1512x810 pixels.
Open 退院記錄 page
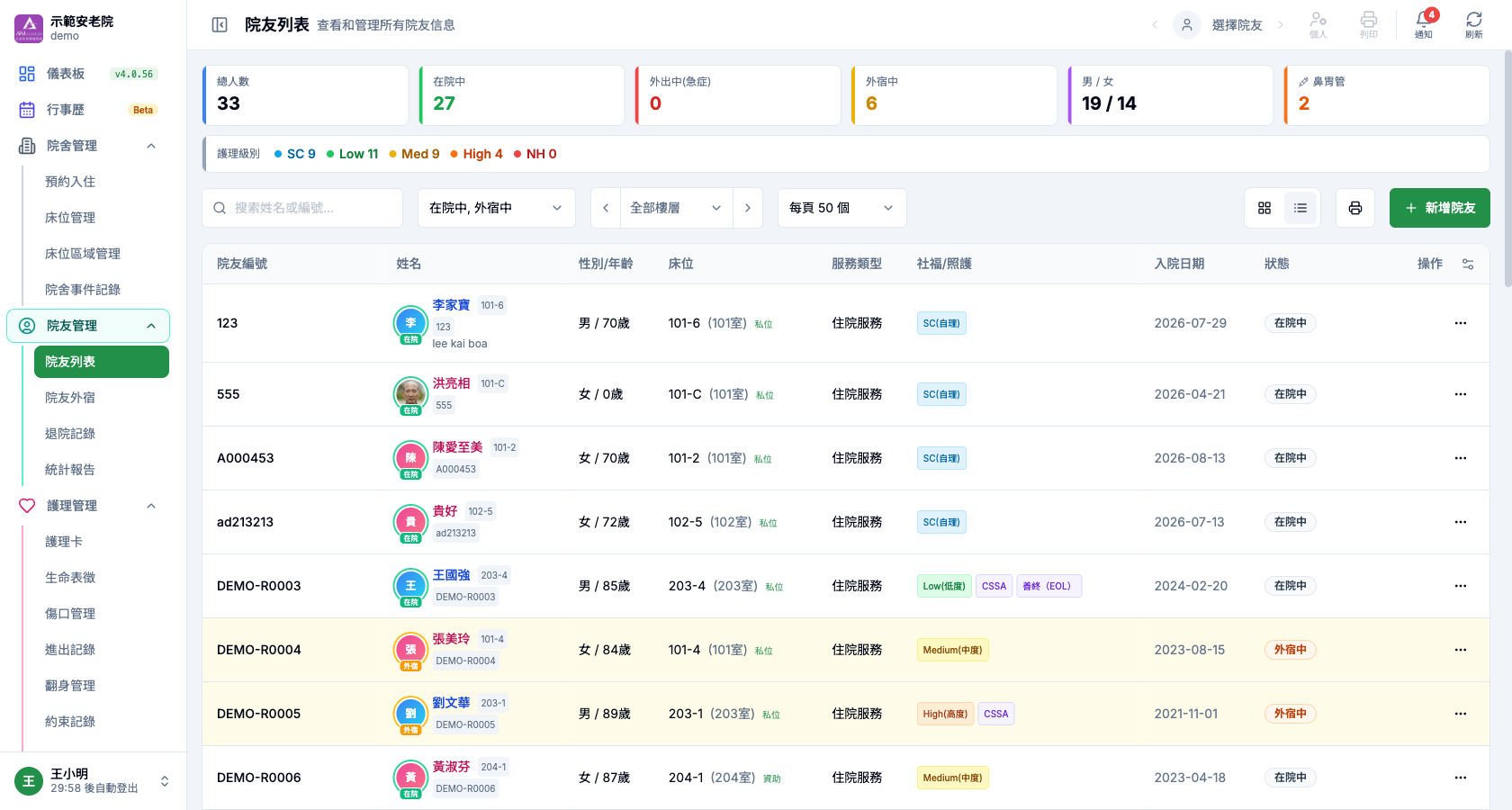click(x=102, y=434)
